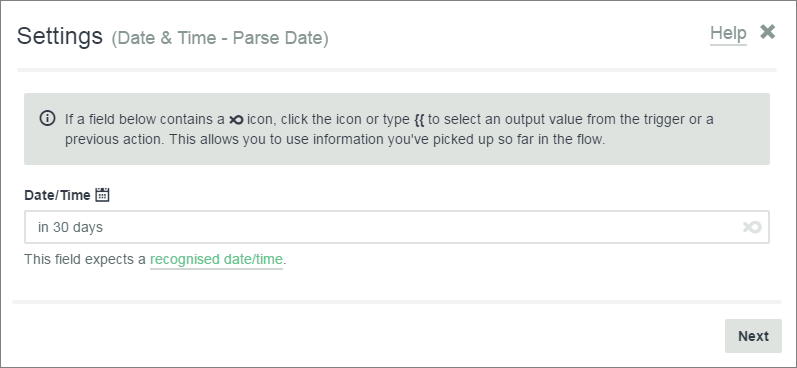Image resolution: width=797 pixels, height=368 pixels.
Task: Focus the Date/Time input containing 'in 30 days'
Action: (x=396, y=227)
